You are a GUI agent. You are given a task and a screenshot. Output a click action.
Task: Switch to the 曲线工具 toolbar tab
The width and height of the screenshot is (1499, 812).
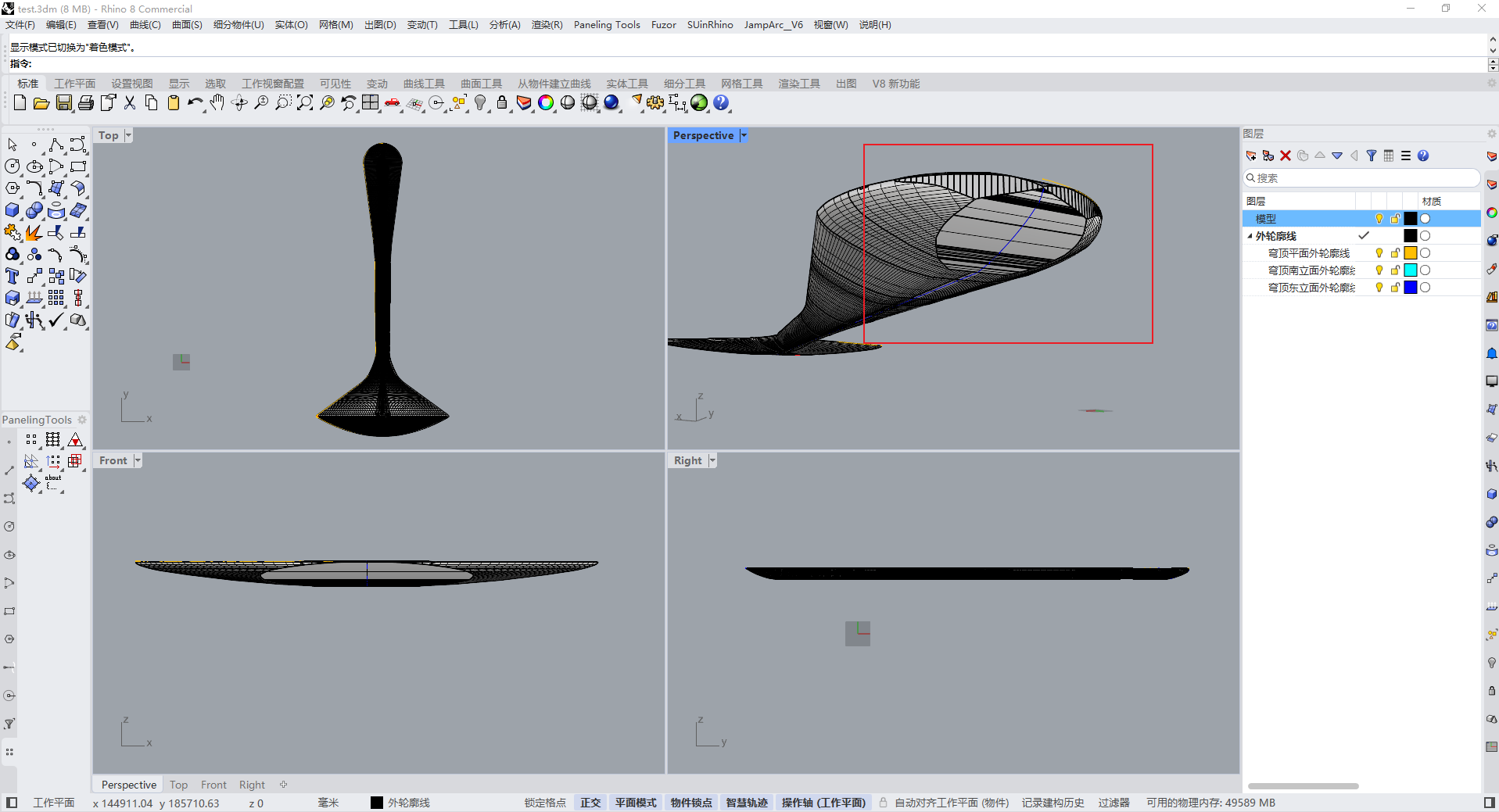(x=424, y=84)
